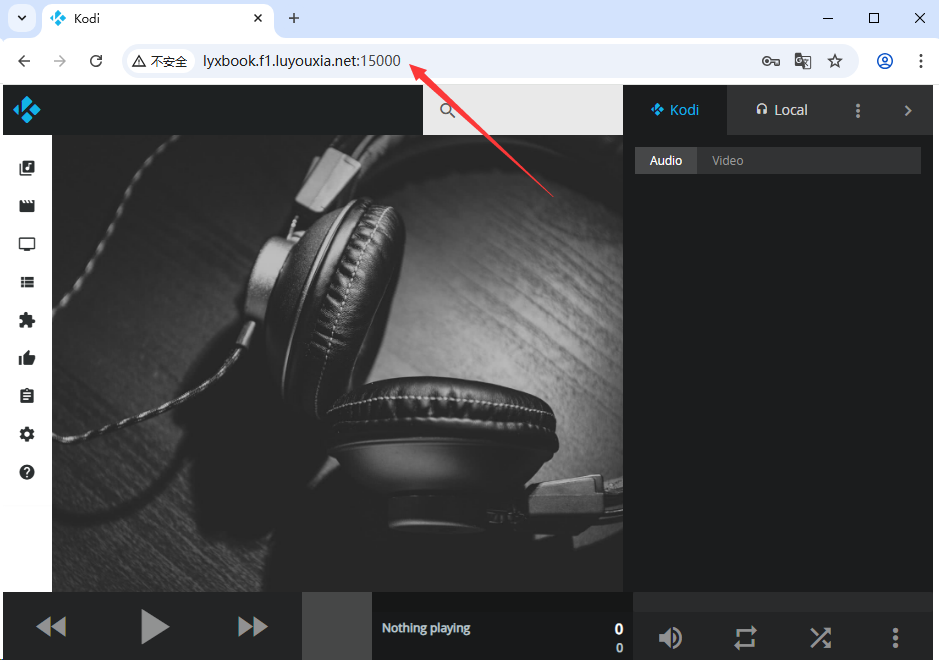Screen dimensions: 939x660
Task: Click the browser back arrow
Action: 24,60
